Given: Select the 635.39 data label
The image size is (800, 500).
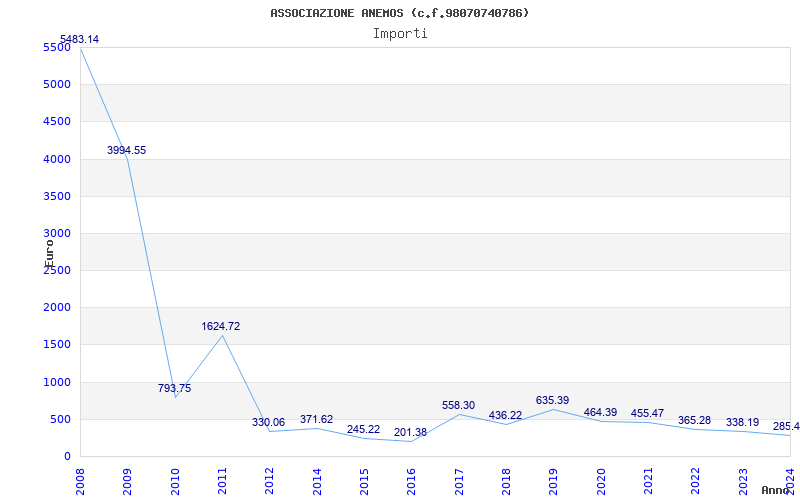Looking at the screenshot, I should pos(553,401).
